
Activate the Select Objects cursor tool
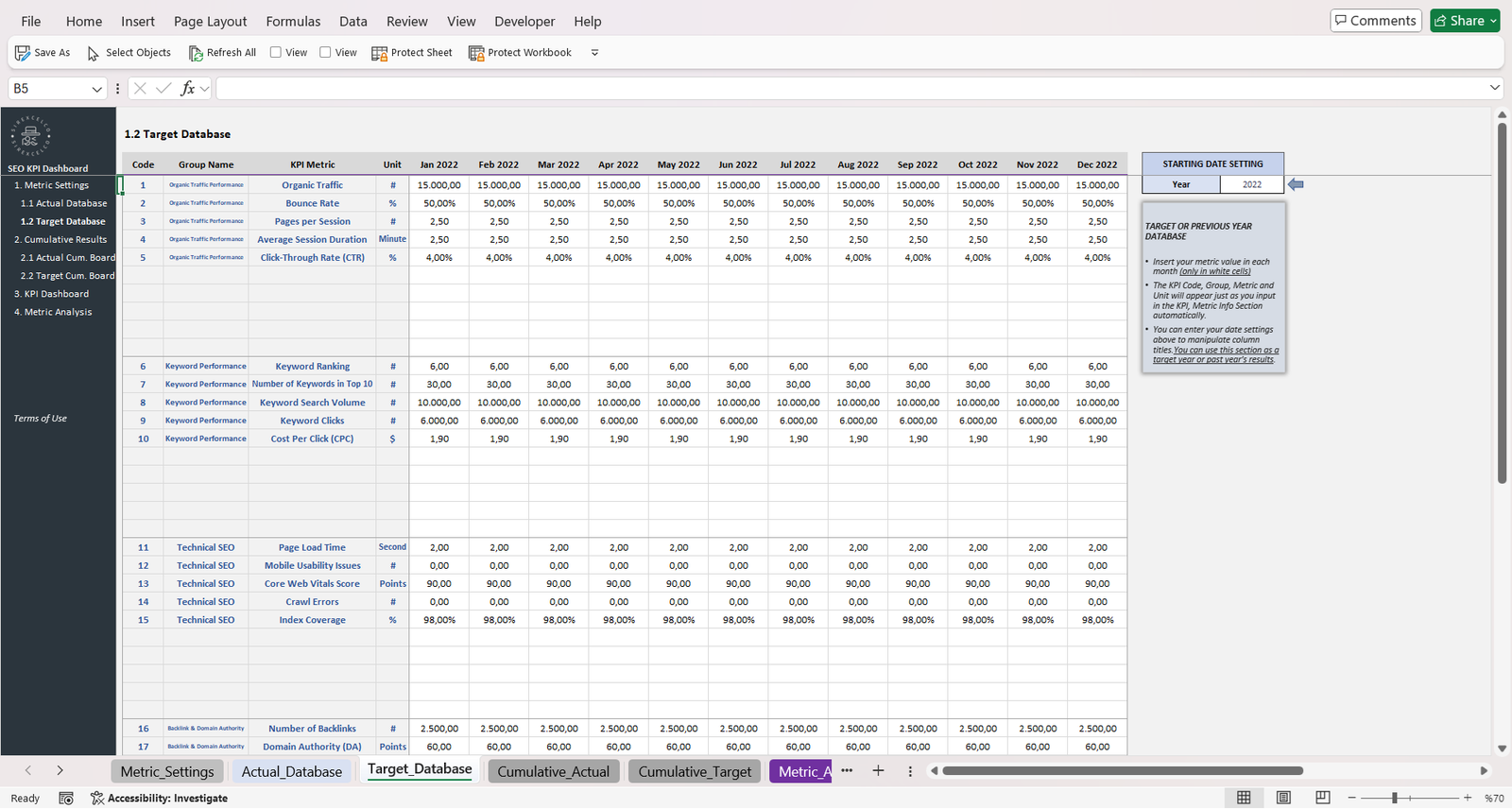(94, 53)
